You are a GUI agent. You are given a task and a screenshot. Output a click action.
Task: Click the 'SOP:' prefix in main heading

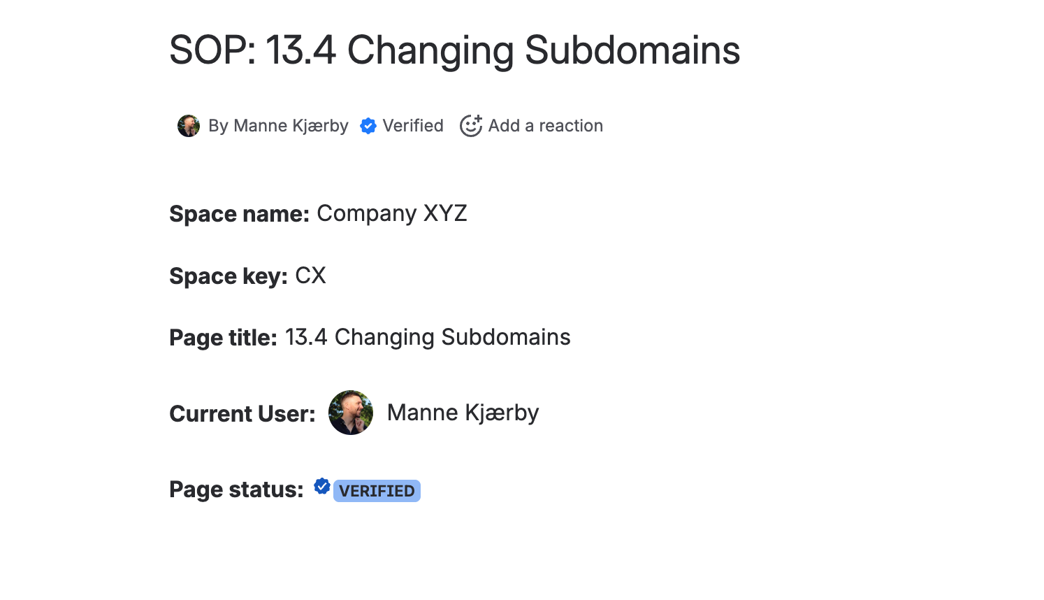[210, 51]
